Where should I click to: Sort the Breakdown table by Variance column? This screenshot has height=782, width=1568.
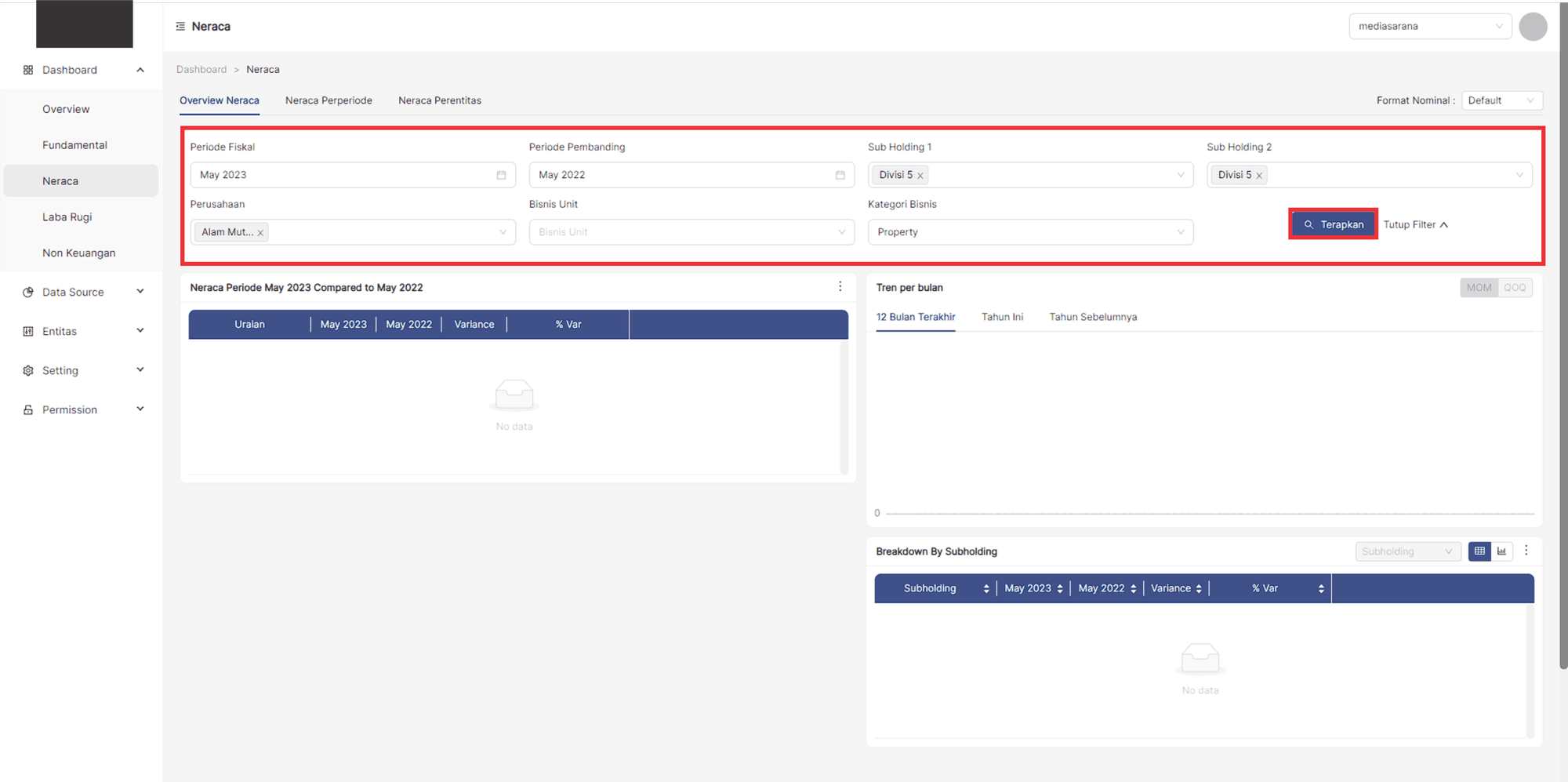pos(1198,588)
